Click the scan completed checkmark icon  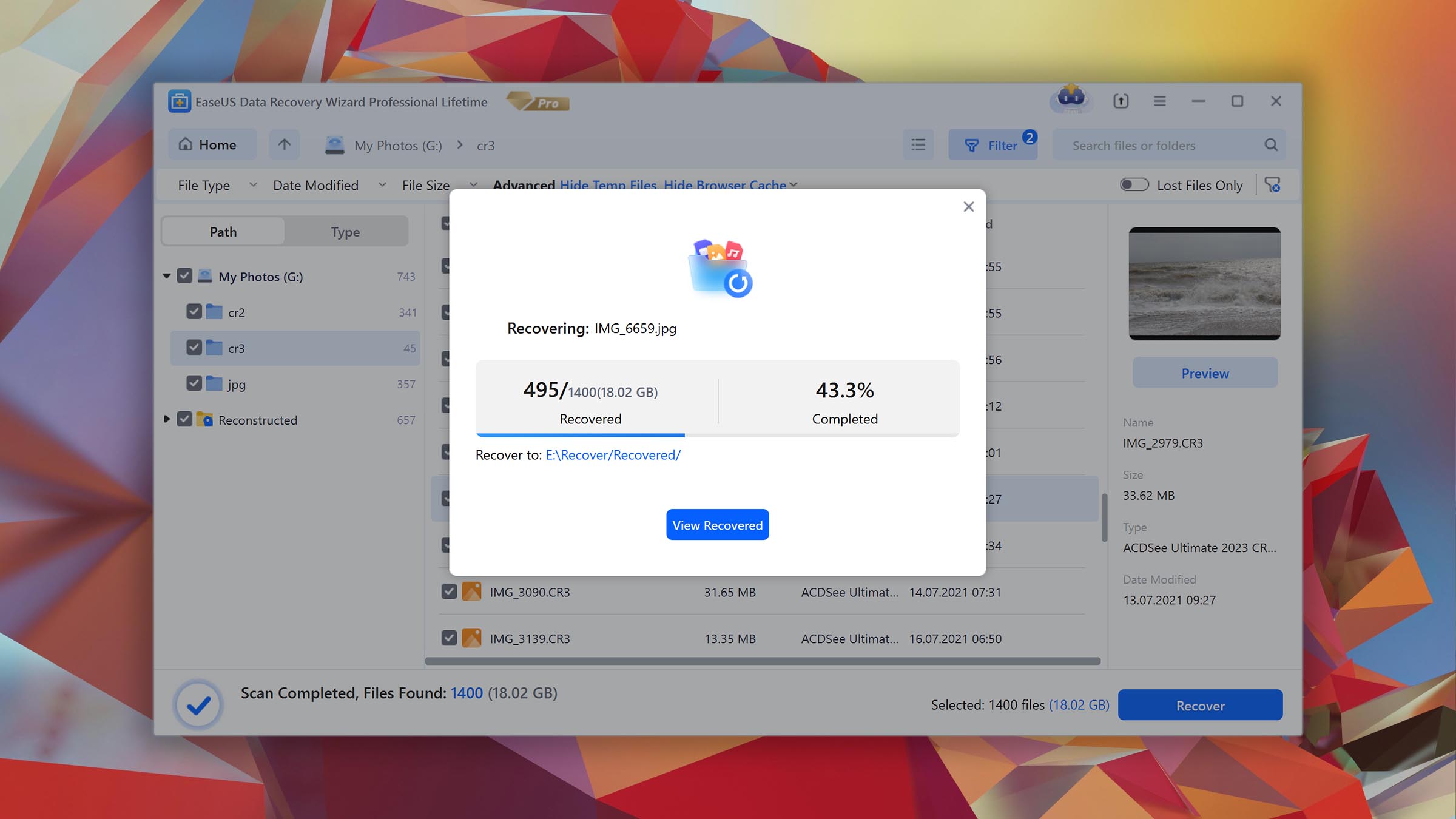198,704
